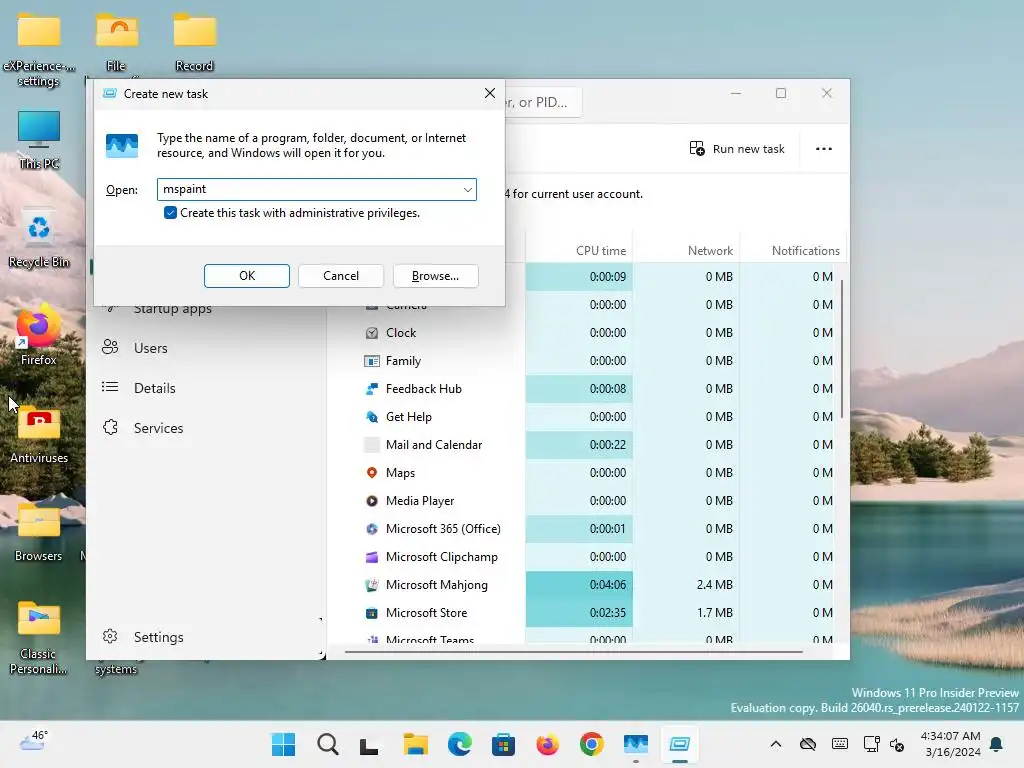
Task: Click the Microsoft Mahjong icon in list
Action: click(372, 585)
